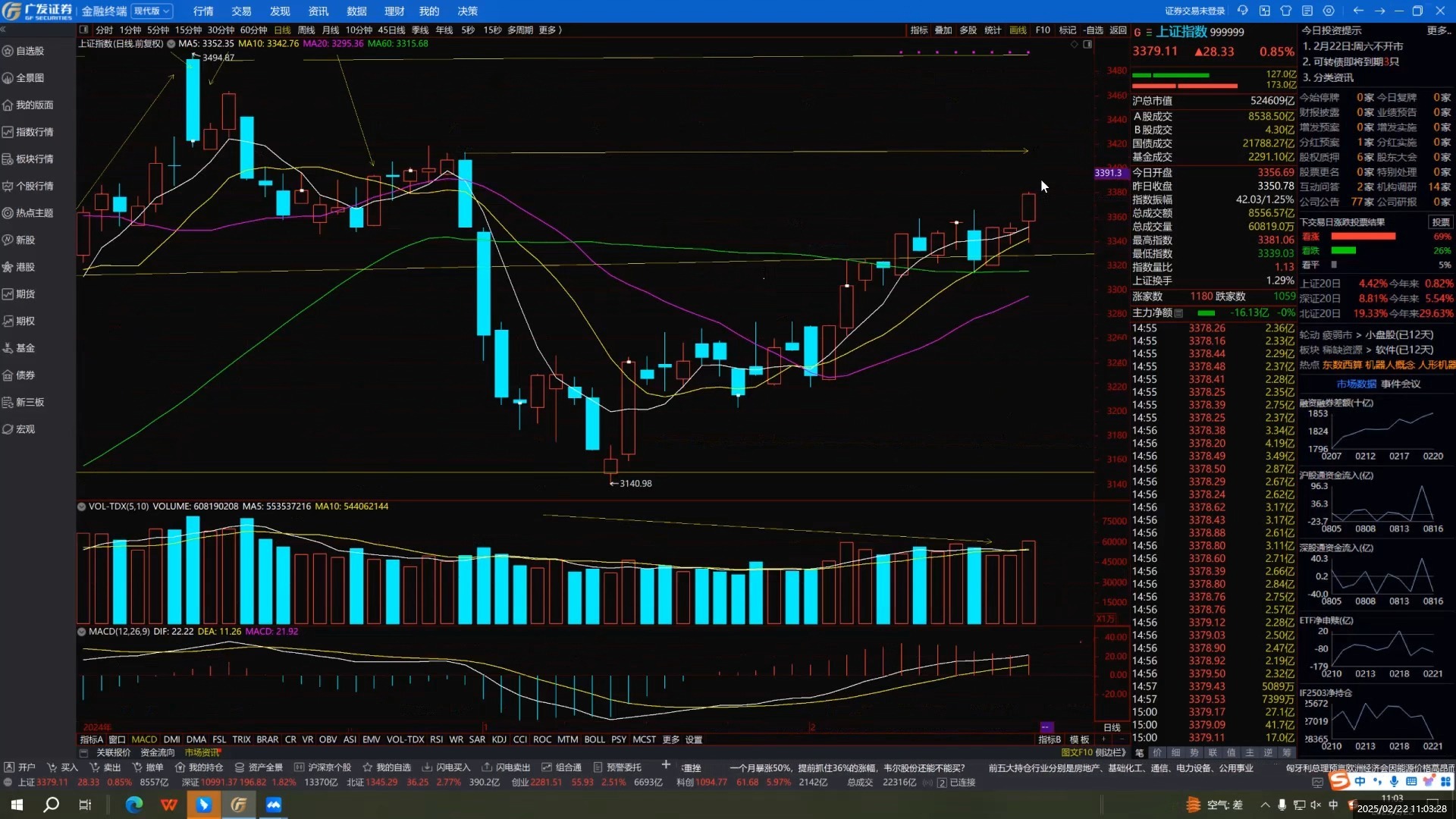The image size is (1456, 819).
Task: Expand 更多 indicators list at bottom
Action: [x=670, y=739]
